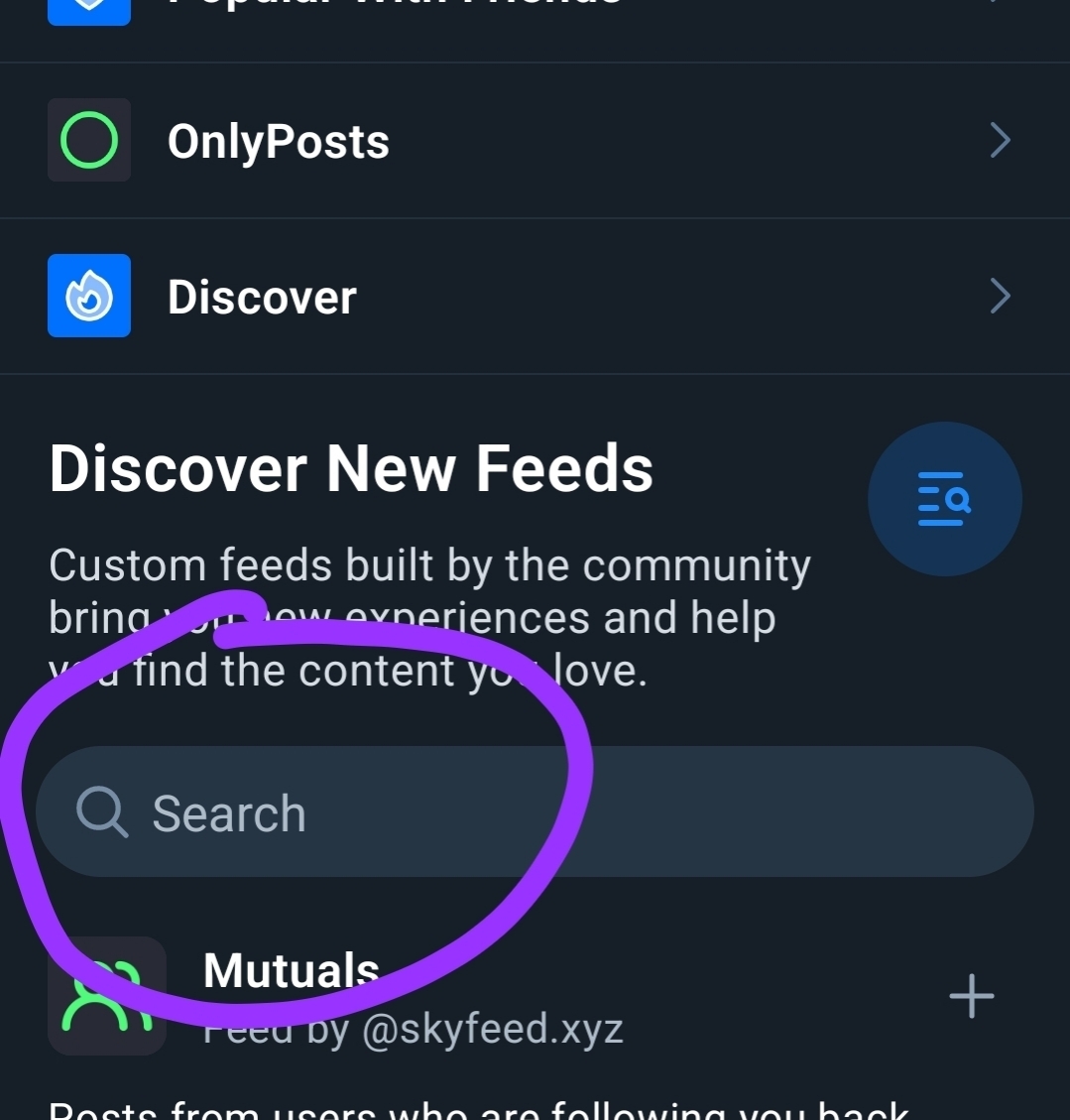Focus the Search feeds input field

pos(595,812)
